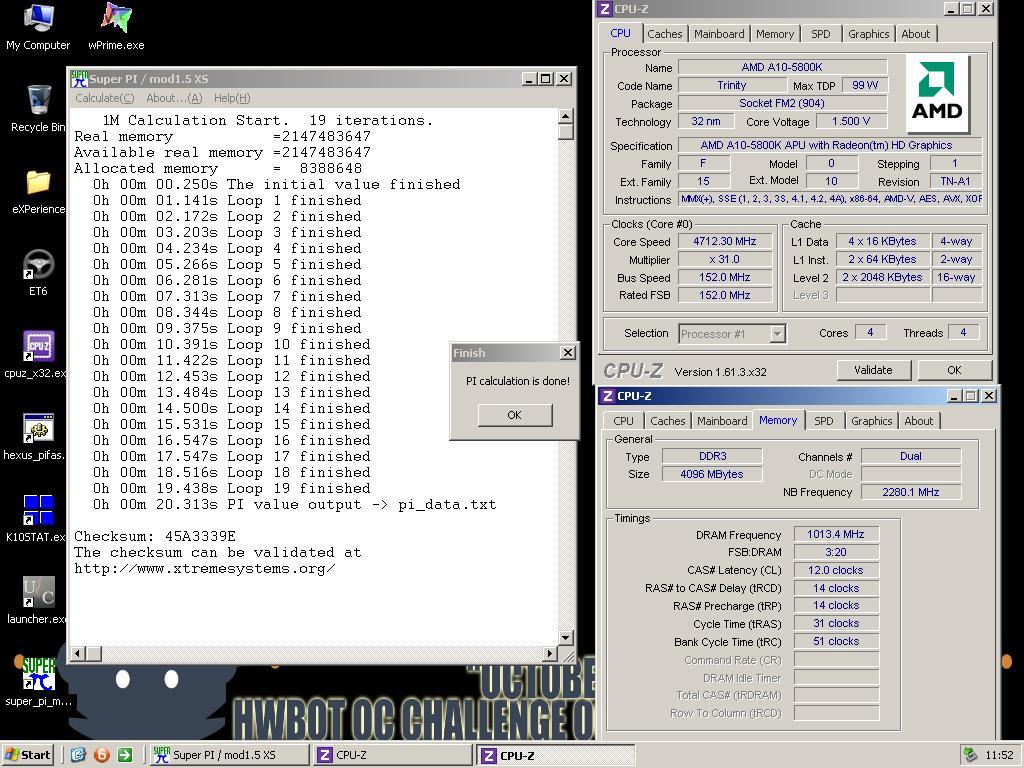Click Super PI vertical scrollbar down arrow
The height and width of the screenshot is (768, 1024).
click(566, 637)
